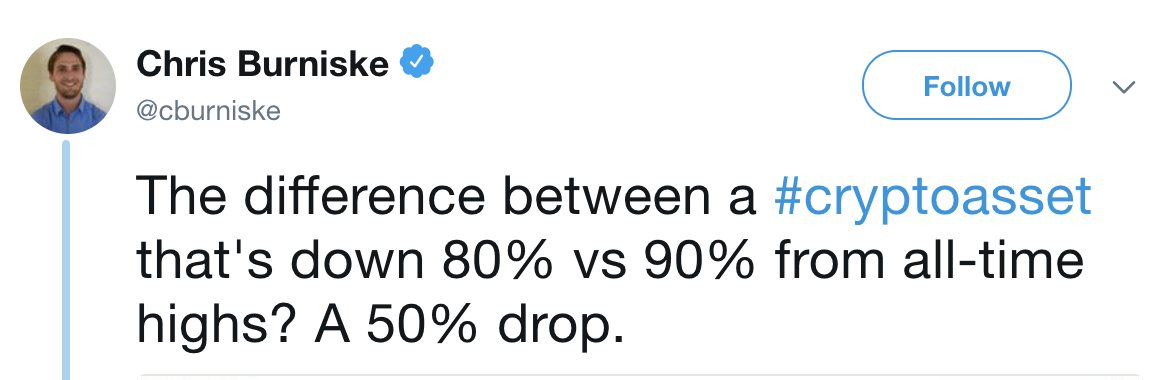Click the blue verified badge icon
The height and width of the screenshot is (380, 1160).
click(x=417, y=62)
